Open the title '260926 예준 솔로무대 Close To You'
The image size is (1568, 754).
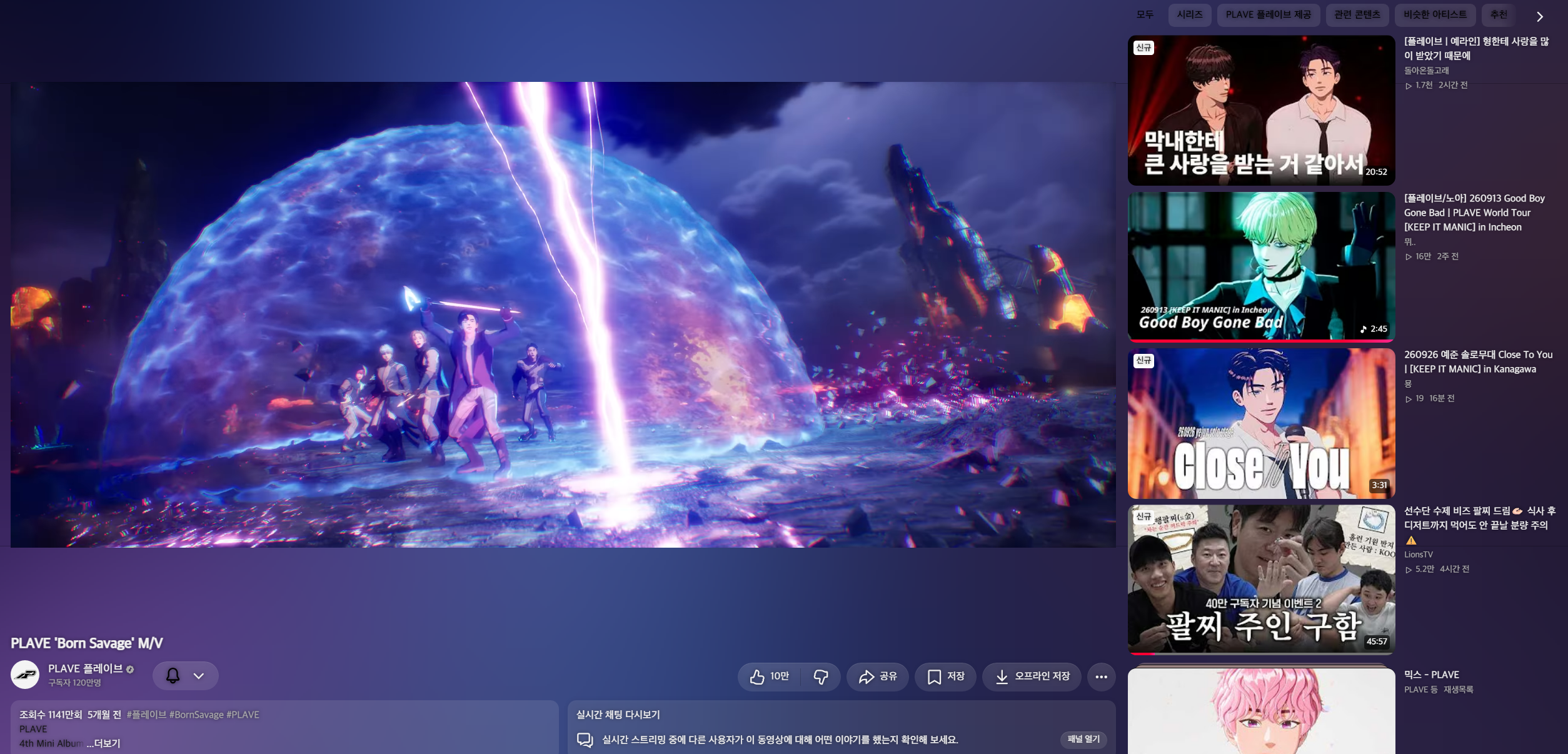[1478, 362]
